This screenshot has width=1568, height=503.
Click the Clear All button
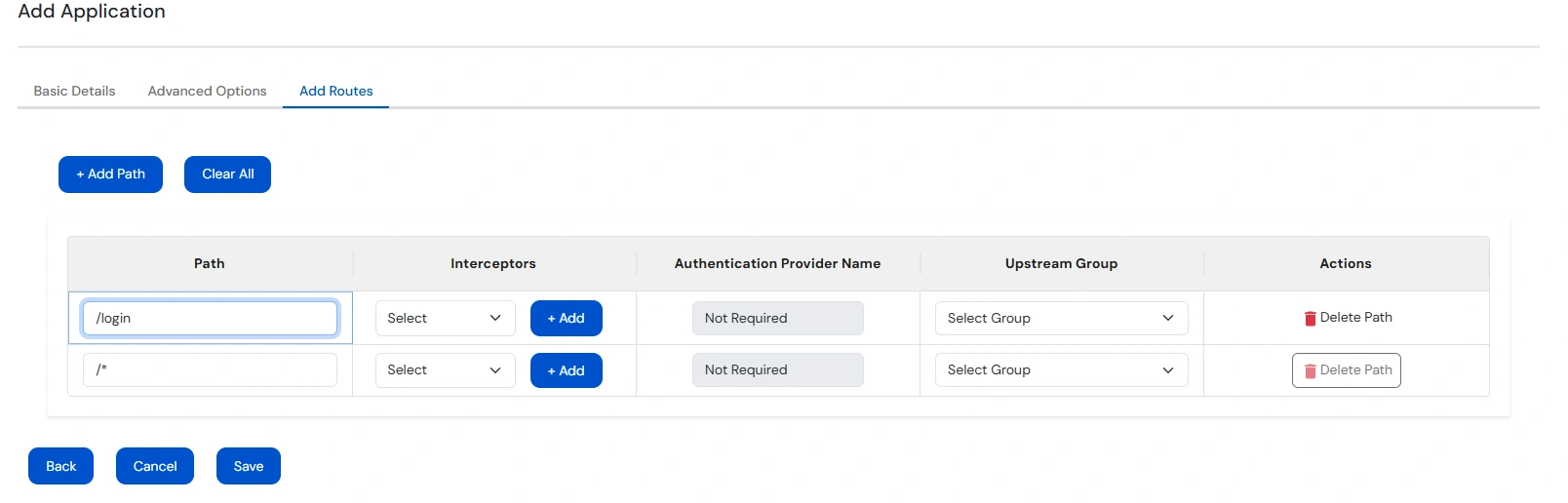point(227,174)
